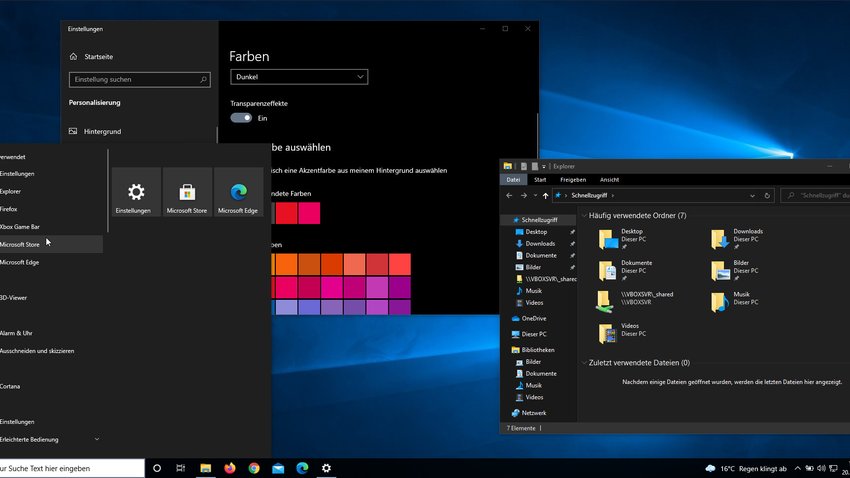Image resolution: width=850 pixels, height=478 pixels.
Task: Click the 16°C Regen klingt ab weather text
Action: click(753, 469)
